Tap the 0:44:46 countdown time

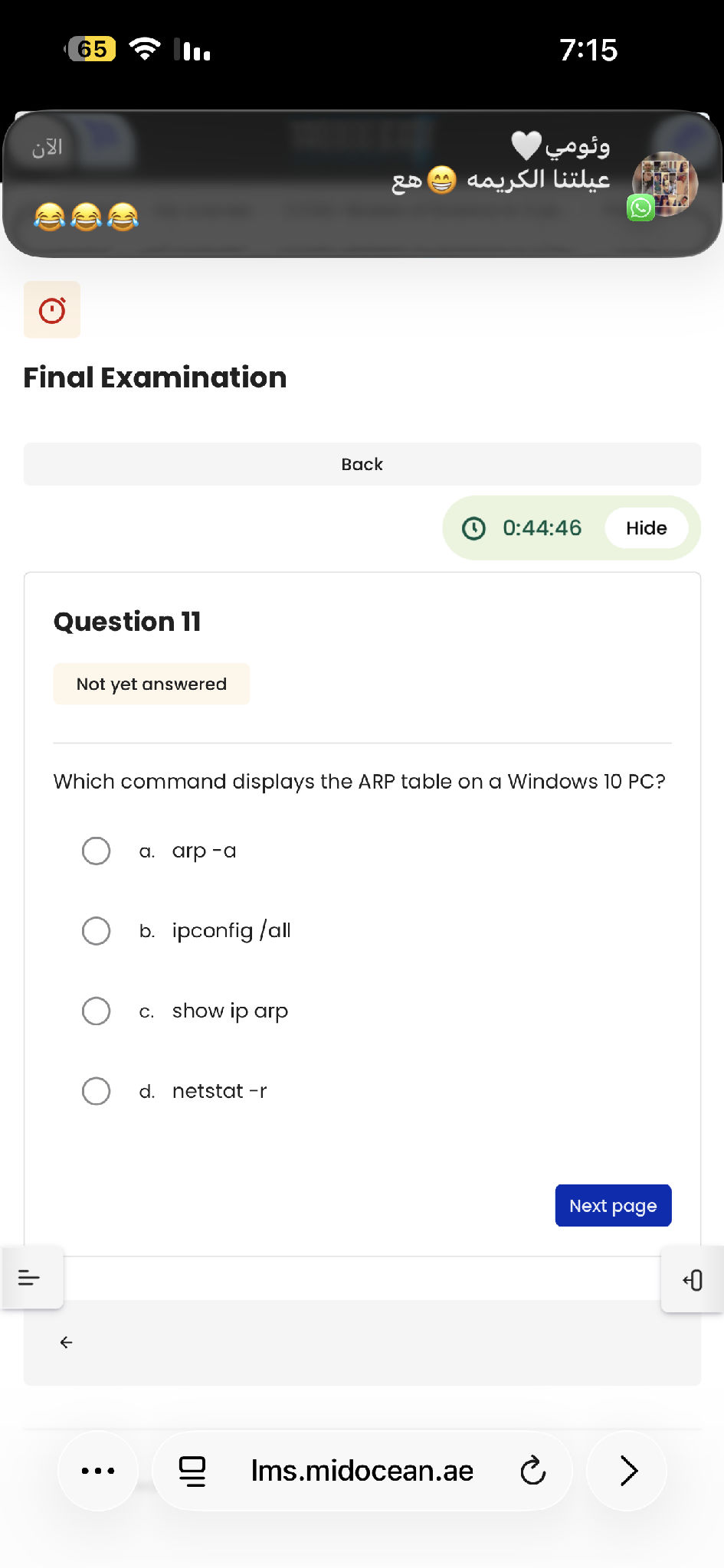pyautogui.click(x=542, y=528)
